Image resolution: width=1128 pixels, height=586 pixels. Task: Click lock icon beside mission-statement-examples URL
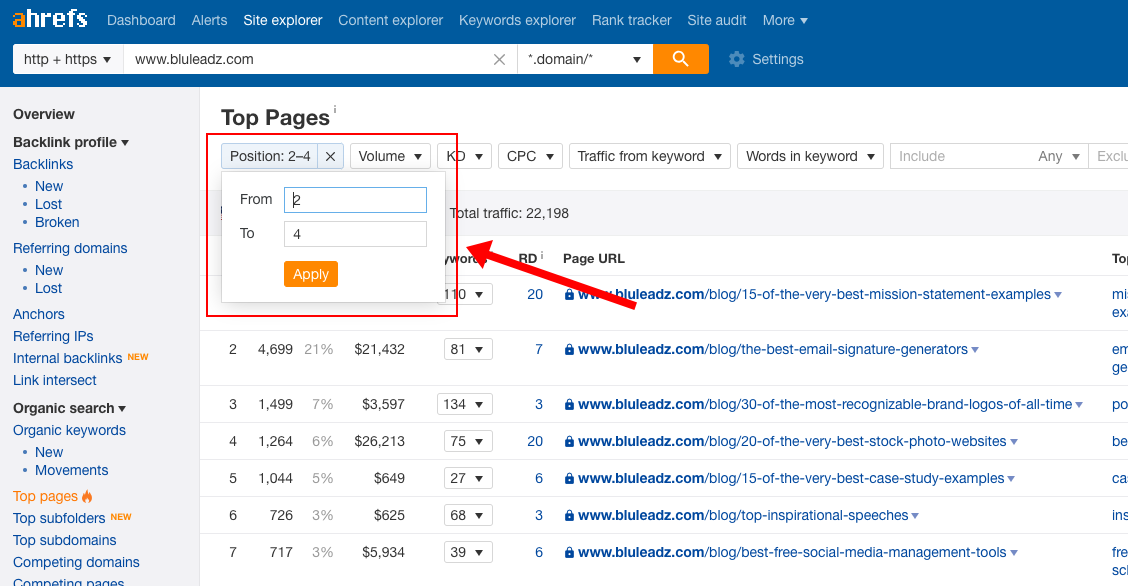tap(569, 295)
